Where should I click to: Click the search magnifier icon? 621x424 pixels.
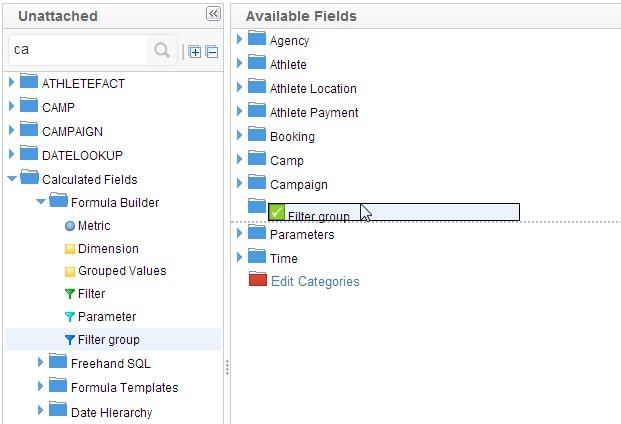[162, 50]
